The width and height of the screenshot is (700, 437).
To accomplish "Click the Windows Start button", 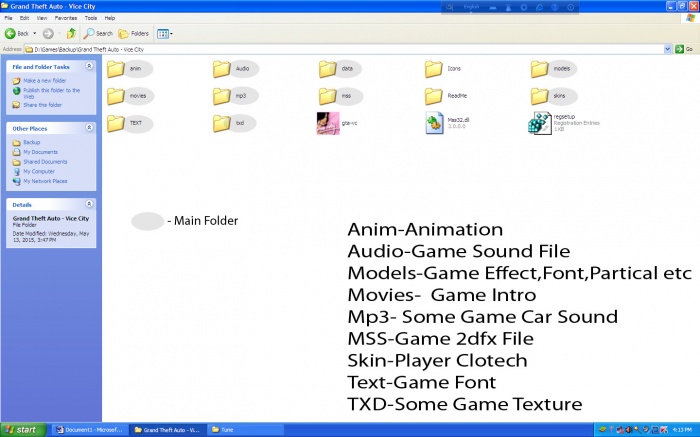I will pyautogui.click(x=20, y=429).
